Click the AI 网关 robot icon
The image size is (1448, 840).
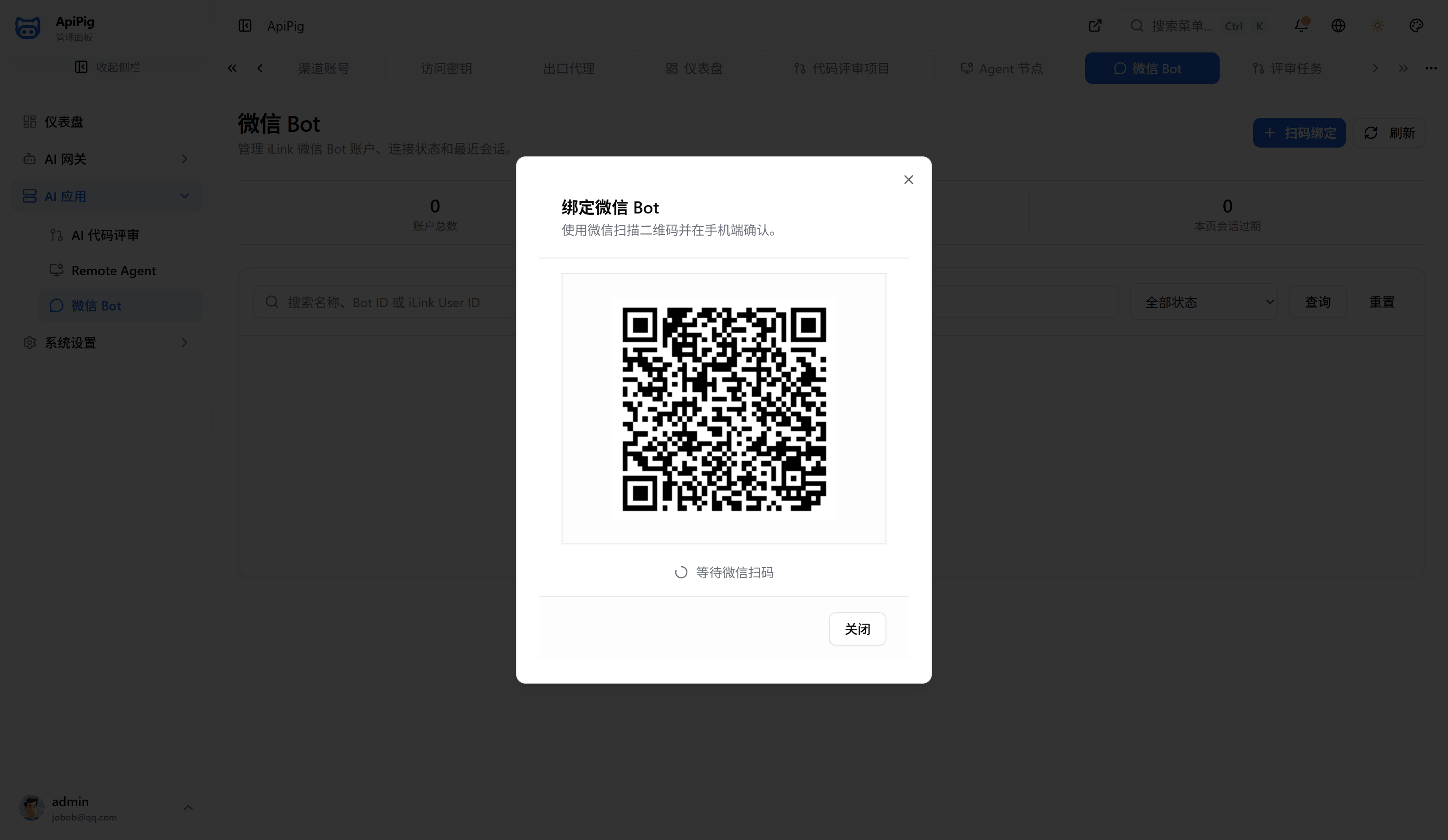tap(29, 159)
